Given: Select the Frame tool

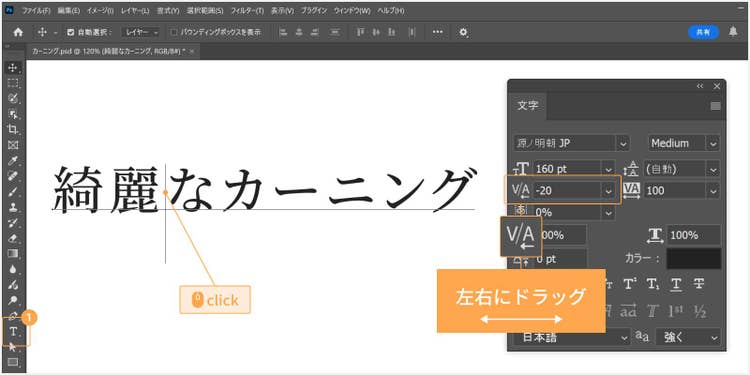Looking at the screenshot, I should pyautogui.click(x=13, y=144).
